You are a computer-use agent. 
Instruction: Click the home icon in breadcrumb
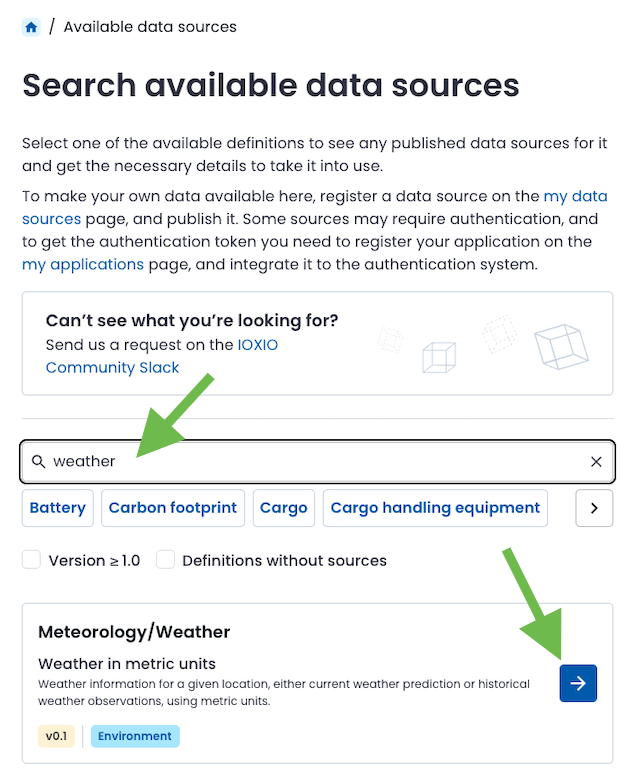[31, 27]
